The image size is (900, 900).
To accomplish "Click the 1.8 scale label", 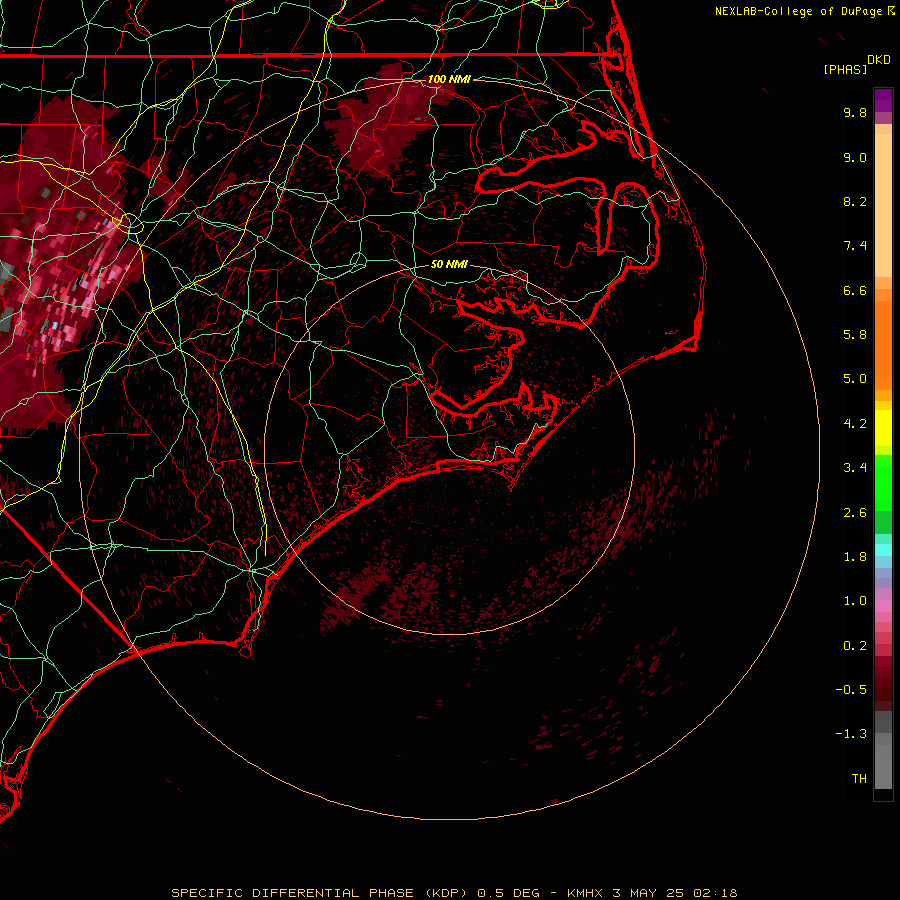I will 855,557.
